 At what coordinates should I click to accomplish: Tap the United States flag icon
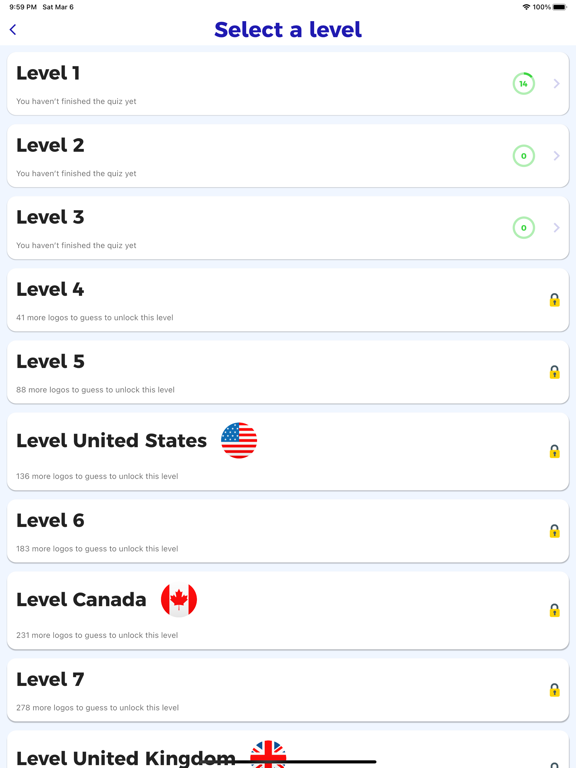point(239,440)
